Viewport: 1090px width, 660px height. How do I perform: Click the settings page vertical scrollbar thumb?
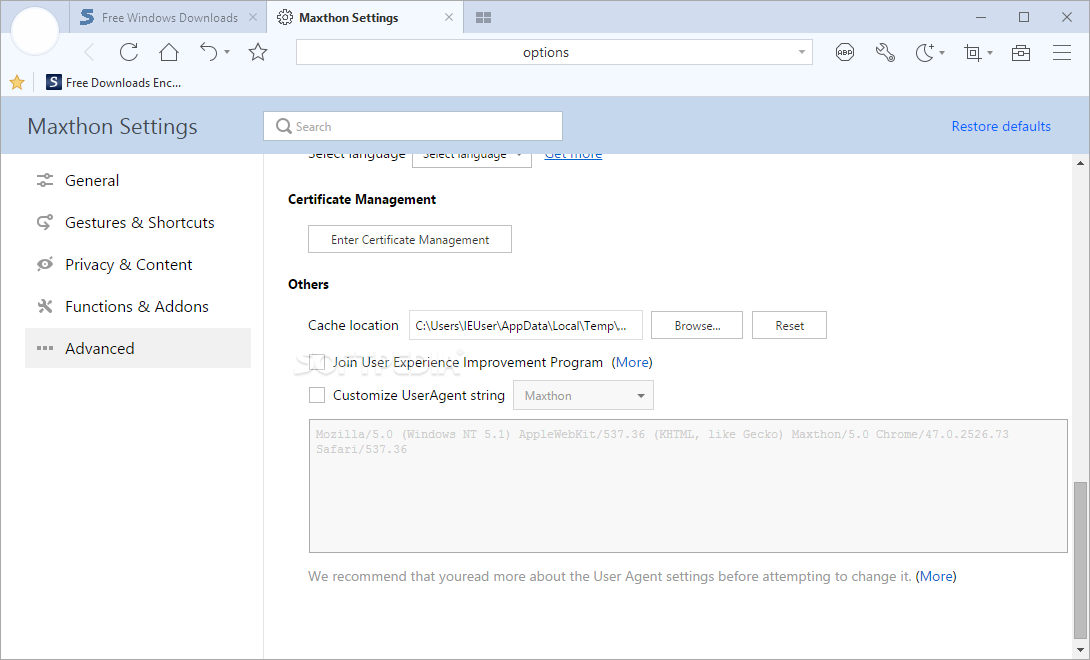tap(1080, 558)
